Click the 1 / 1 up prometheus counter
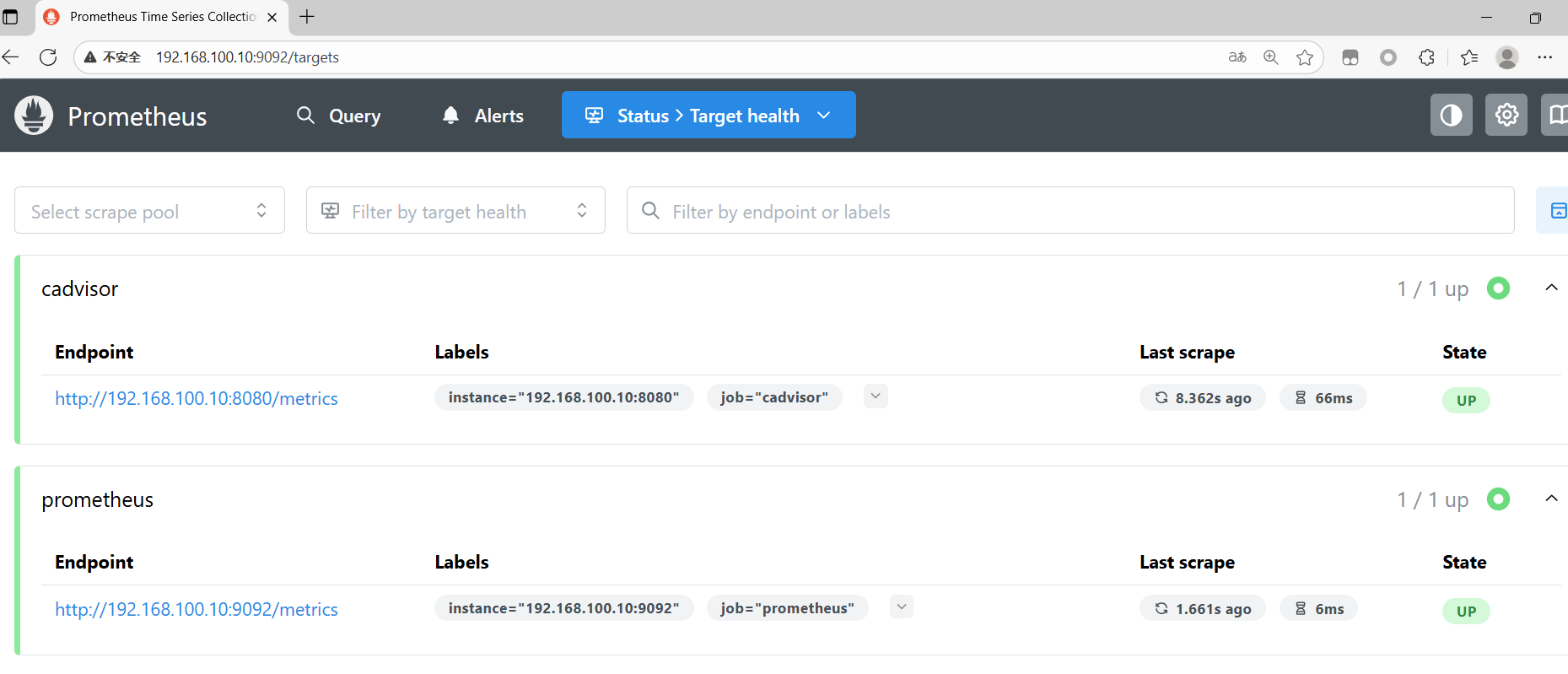 (1432, 500)
